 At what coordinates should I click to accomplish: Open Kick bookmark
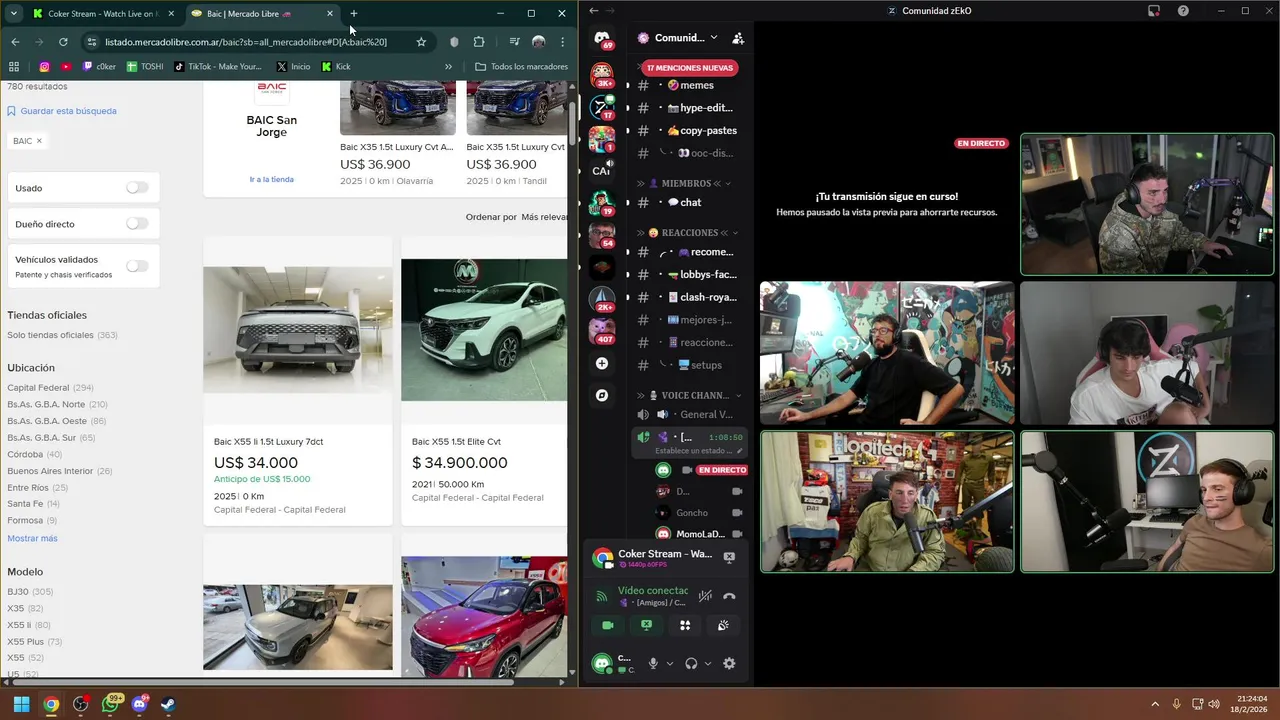pos(336,67)
